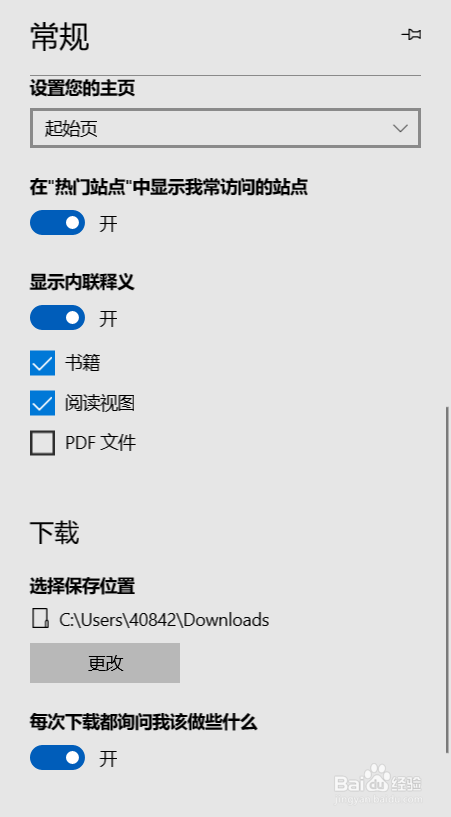This screenshot has height=817, width=451.
Task: Click the checkmark icon next to 书籍
Action: click(x=42, y=363)
